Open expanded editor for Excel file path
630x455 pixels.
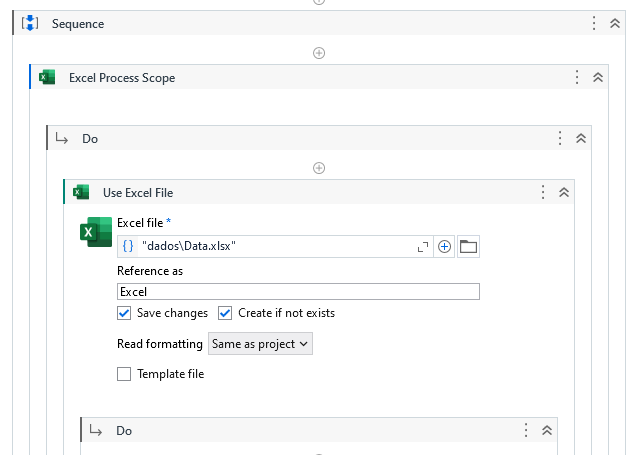(x=423, y=247)
